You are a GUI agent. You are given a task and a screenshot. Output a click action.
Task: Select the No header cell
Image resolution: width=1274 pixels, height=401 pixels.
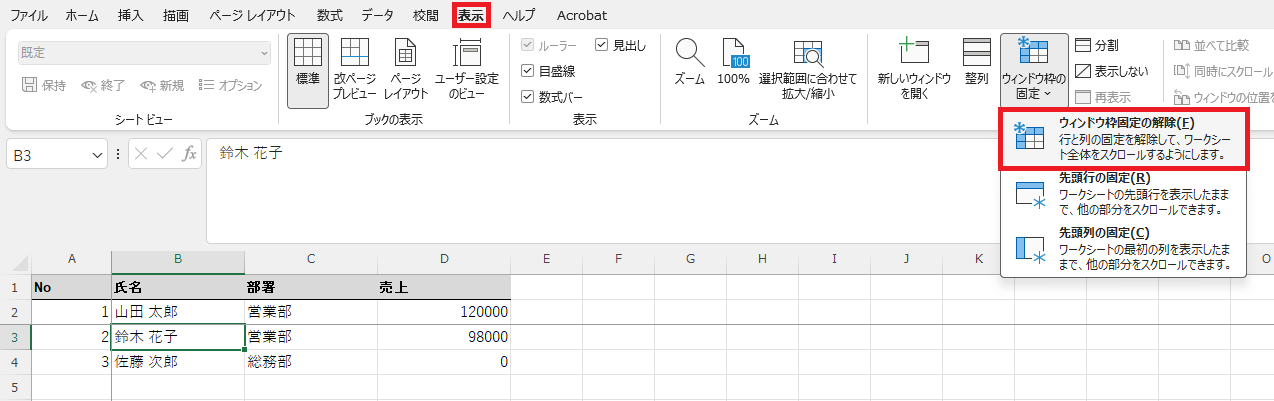click(x=71, y=287)
